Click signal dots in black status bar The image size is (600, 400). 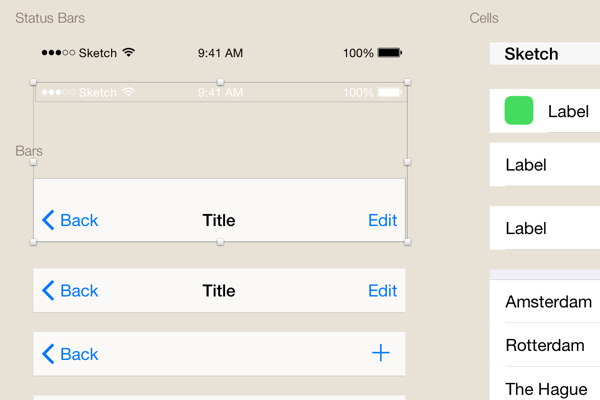[58, 53]
